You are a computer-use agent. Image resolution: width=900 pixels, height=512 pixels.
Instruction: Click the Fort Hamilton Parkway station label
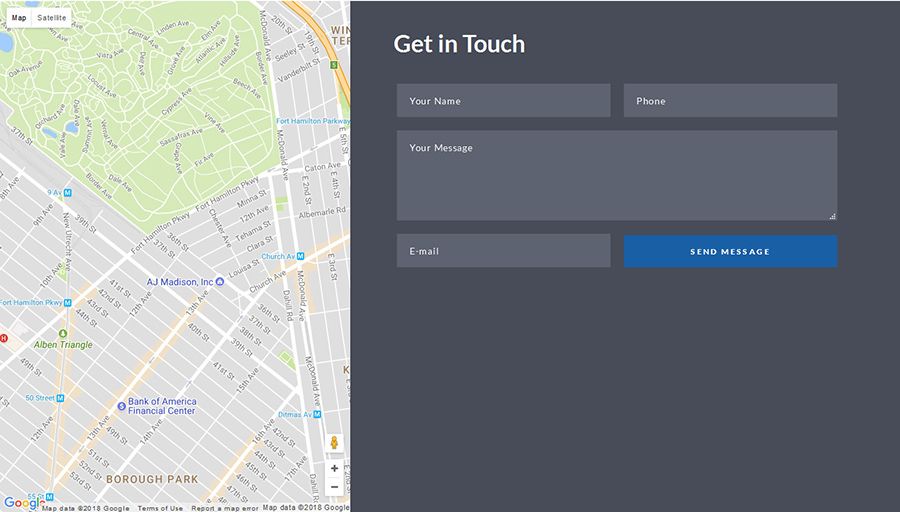pos(313,121)
